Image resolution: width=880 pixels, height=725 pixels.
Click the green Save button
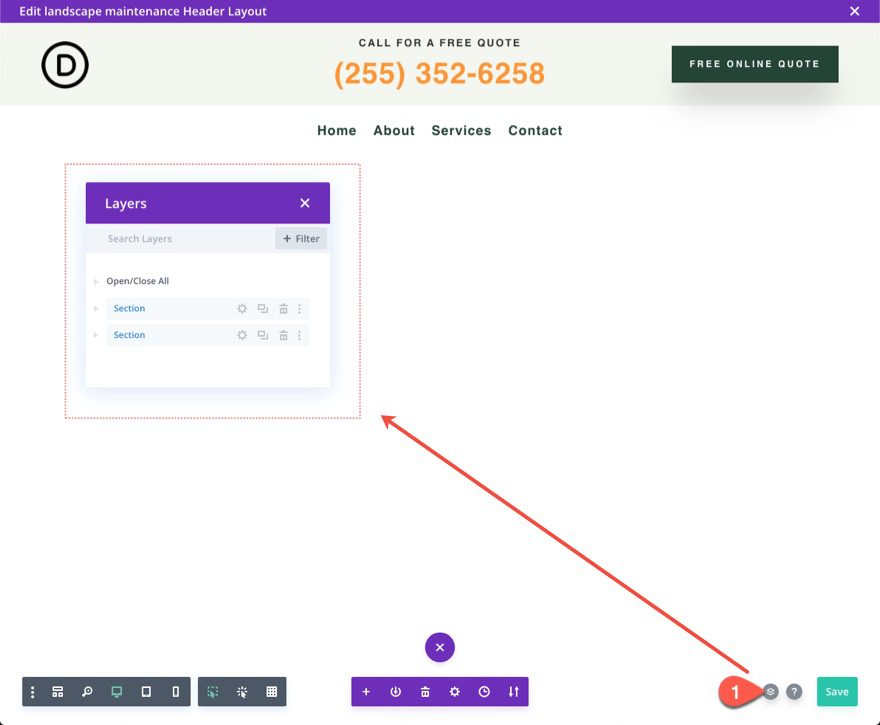pyautogui.click(x=837, y=691)
